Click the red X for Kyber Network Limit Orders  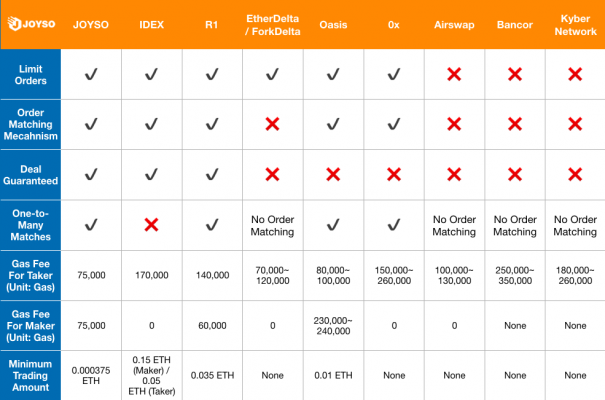[x=575, y=74]
